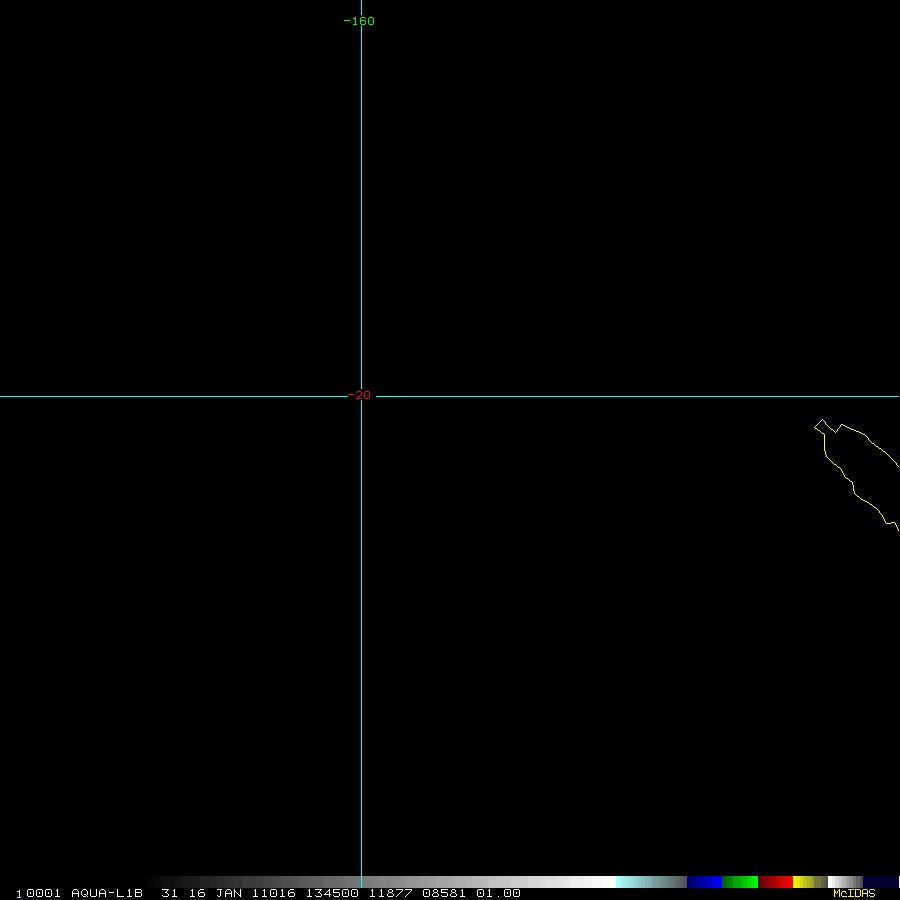Click the yellow coastline outline

(853, 489)
